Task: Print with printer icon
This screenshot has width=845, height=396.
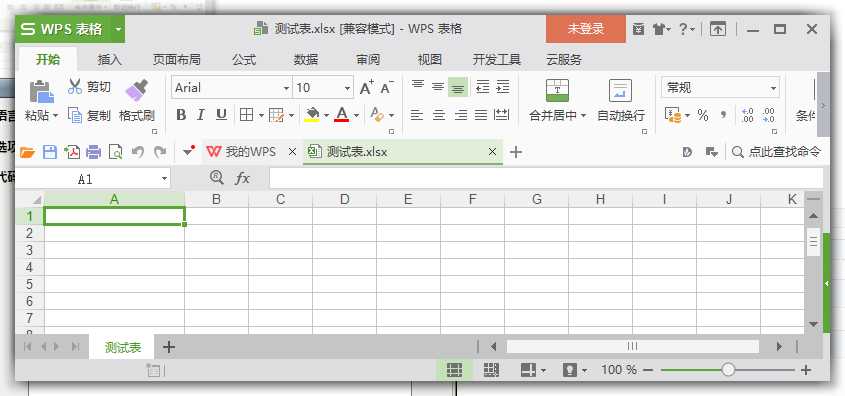Action: [94, 152]
